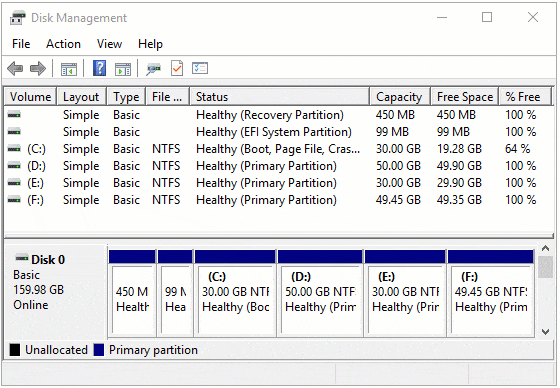Click the disk pane vertical scrollbar thumb

coord(545,267)
